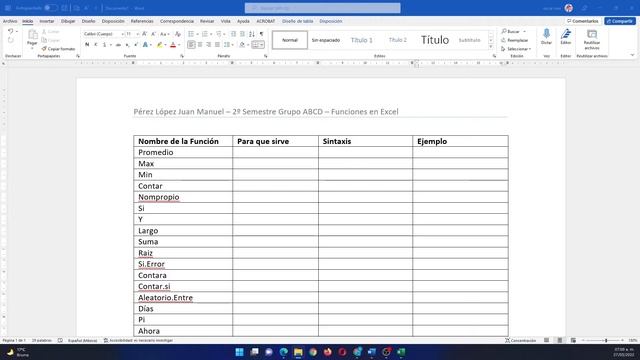Decrease paragraph indent icon
The height and width of the screenshot is (360, 640).
[233, 34]
